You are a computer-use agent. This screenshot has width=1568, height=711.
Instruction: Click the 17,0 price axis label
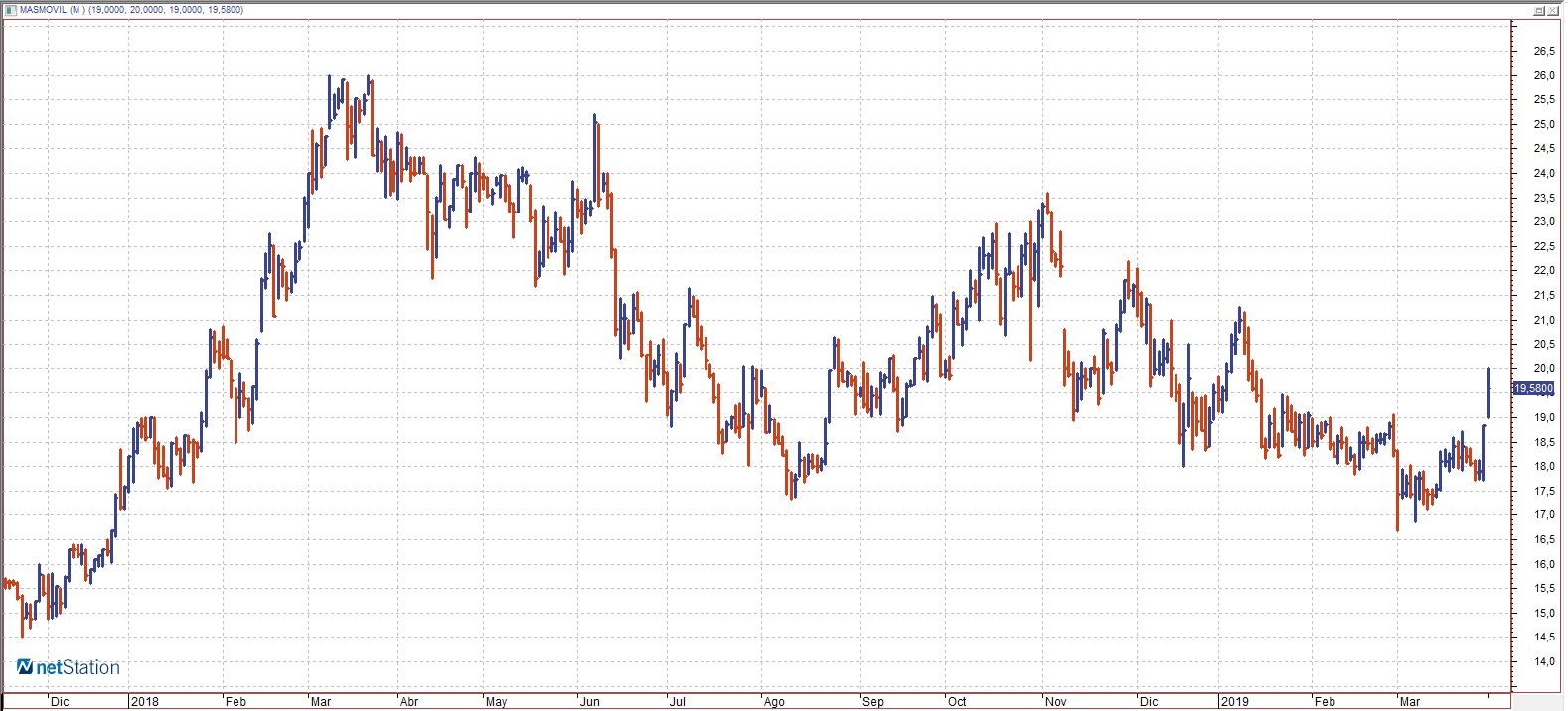coord(1544,514)
